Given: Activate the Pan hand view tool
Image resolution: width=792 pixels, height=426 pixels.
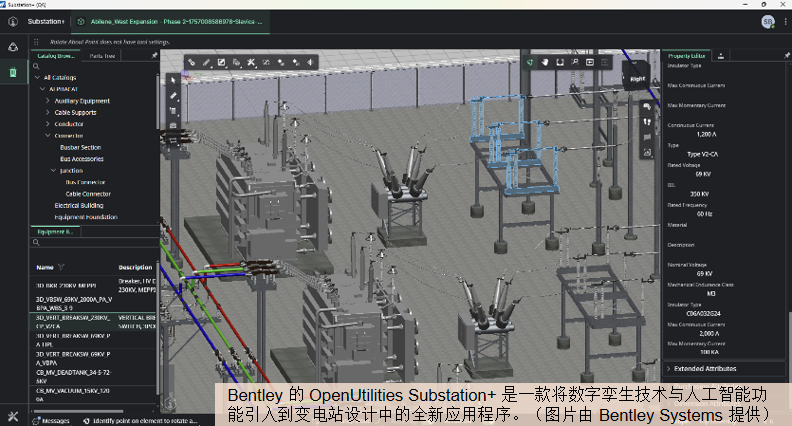Looking at the screenshot, I should pos(545,62).
